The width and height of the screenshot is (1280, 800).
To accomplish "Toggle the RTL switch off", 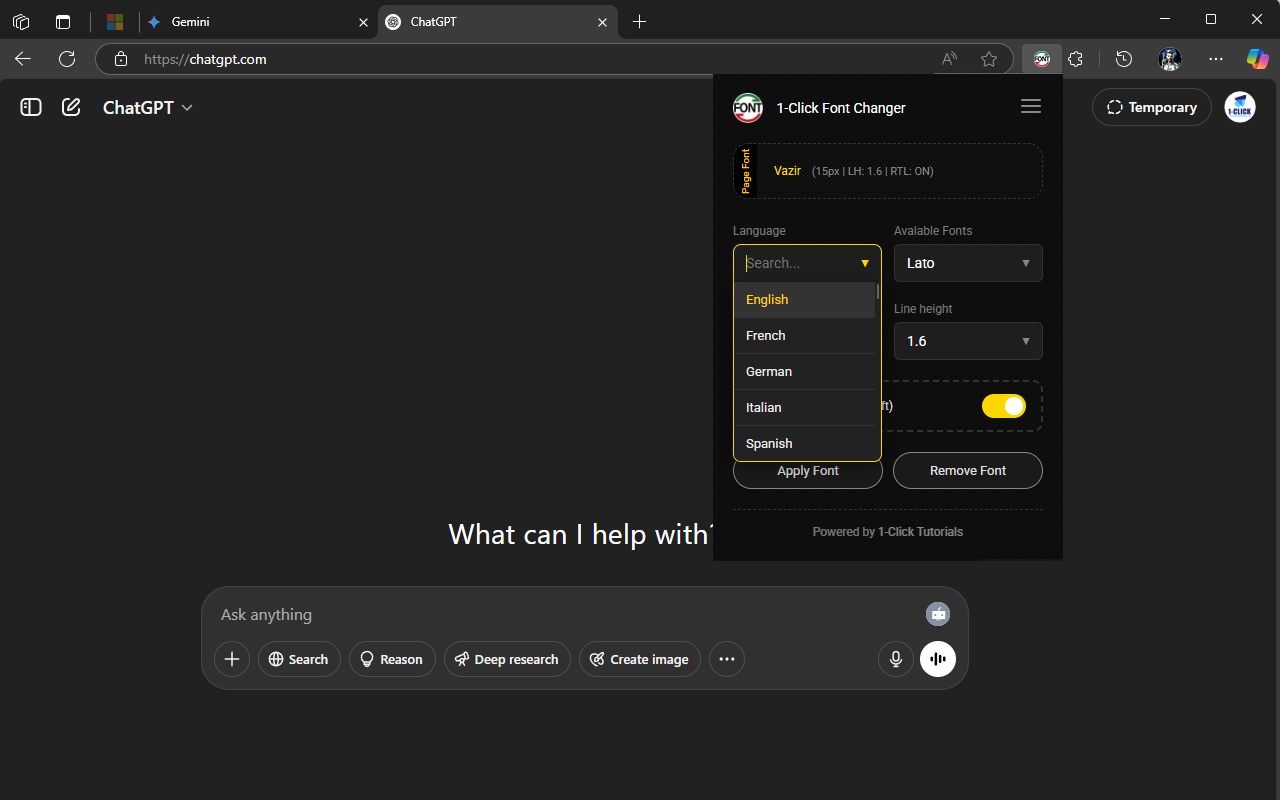I will 1004,406.
